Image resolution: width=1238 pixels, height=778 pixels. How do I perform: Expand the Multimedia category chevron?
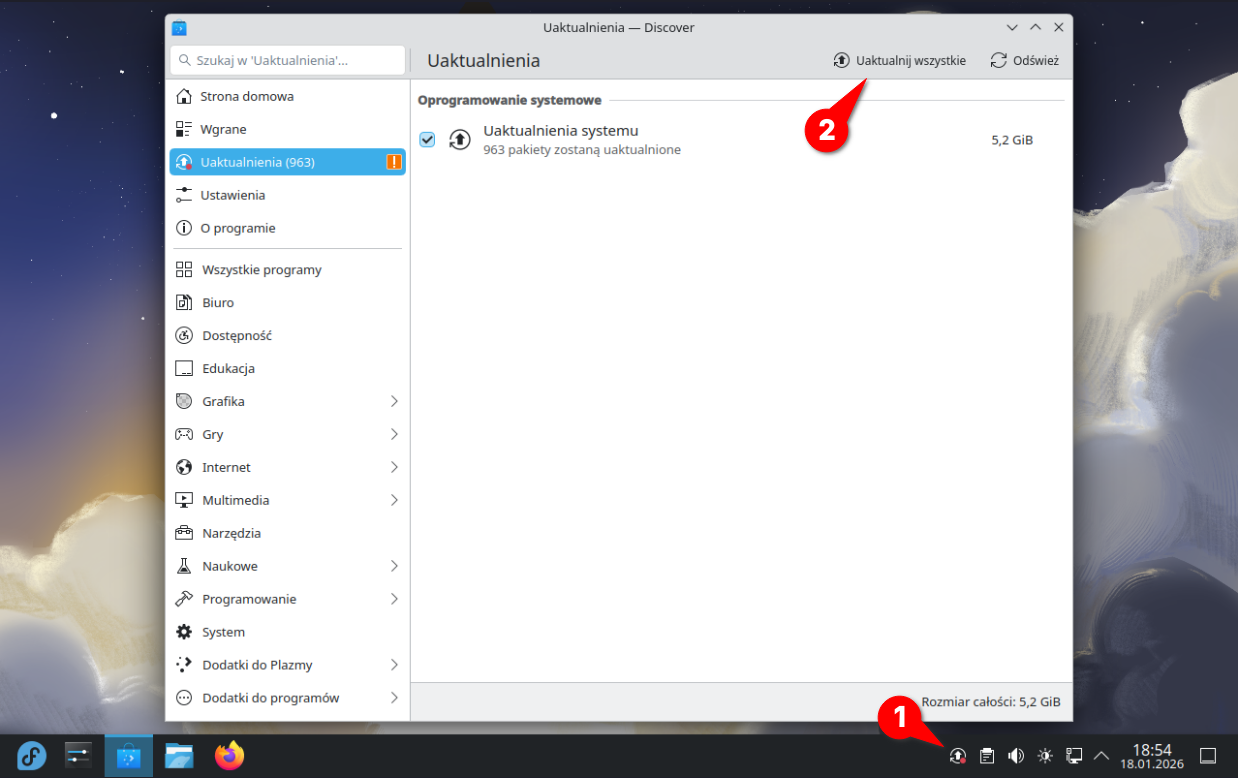click(x=394, y=500)
